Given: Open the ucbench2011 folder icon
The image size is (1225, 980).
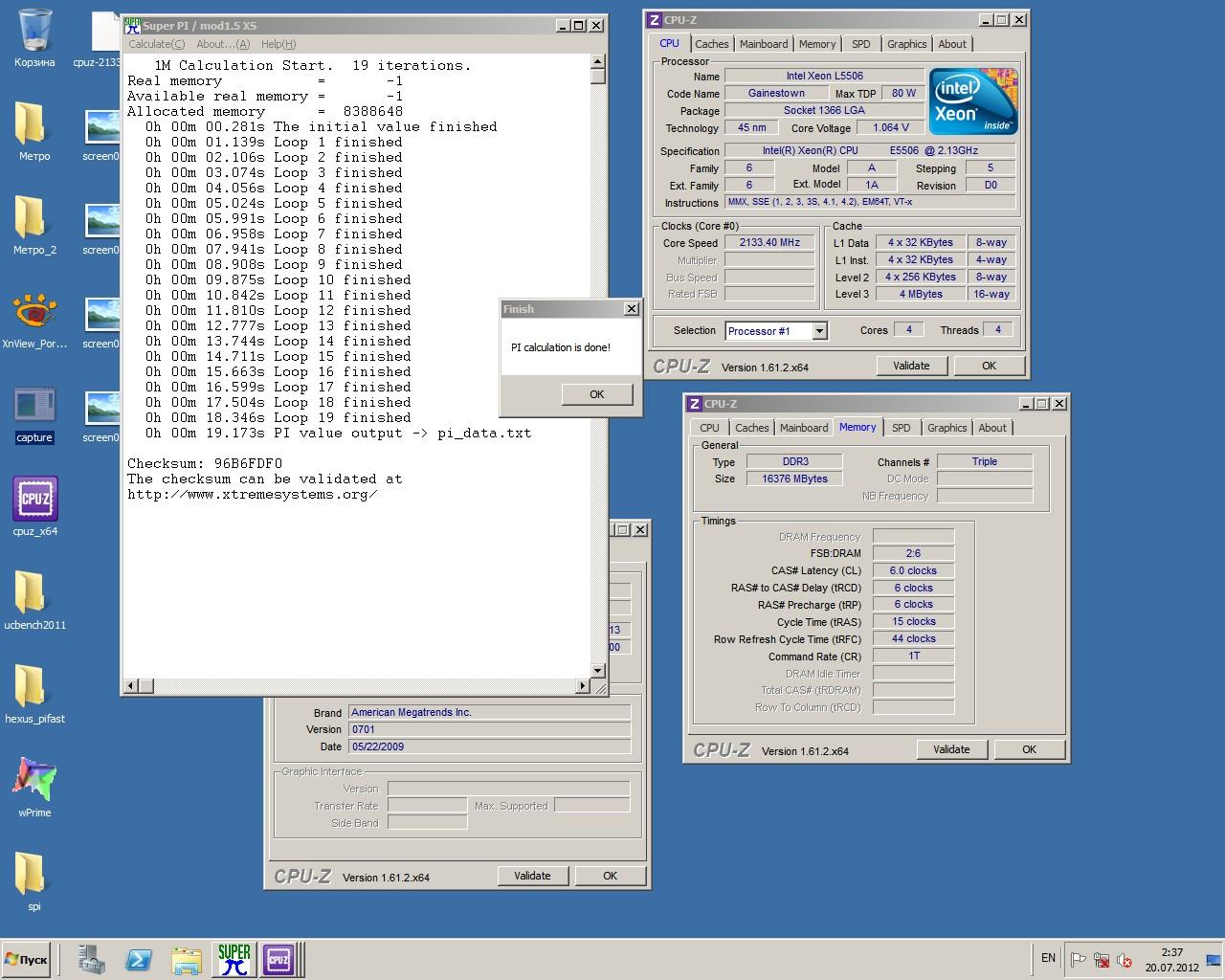Looking at the screenshot, I should (x=34, y=601).
